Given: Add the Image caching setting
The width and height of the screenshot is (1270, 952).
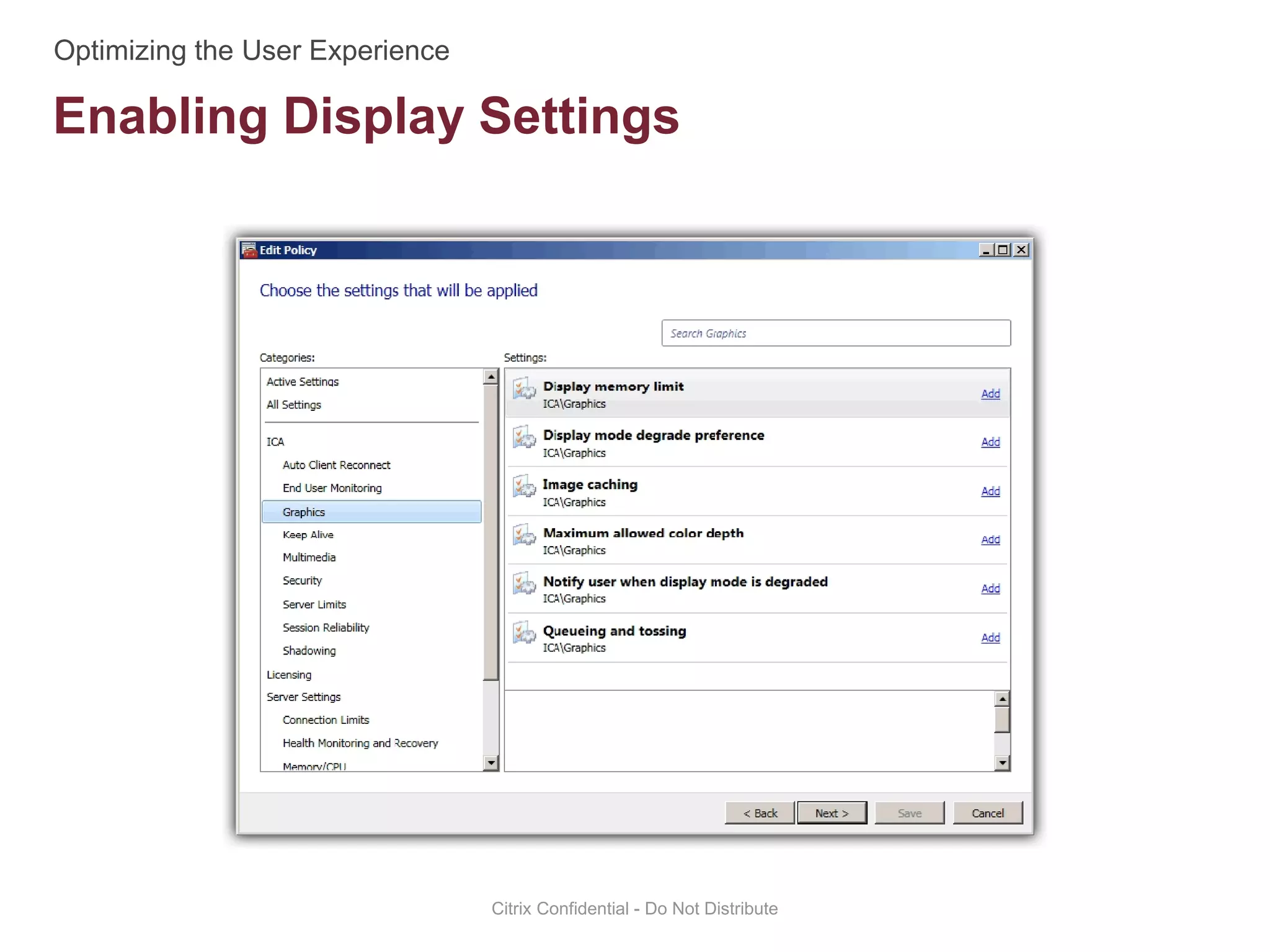Looking at the screenshot, I should coord(990,491).
